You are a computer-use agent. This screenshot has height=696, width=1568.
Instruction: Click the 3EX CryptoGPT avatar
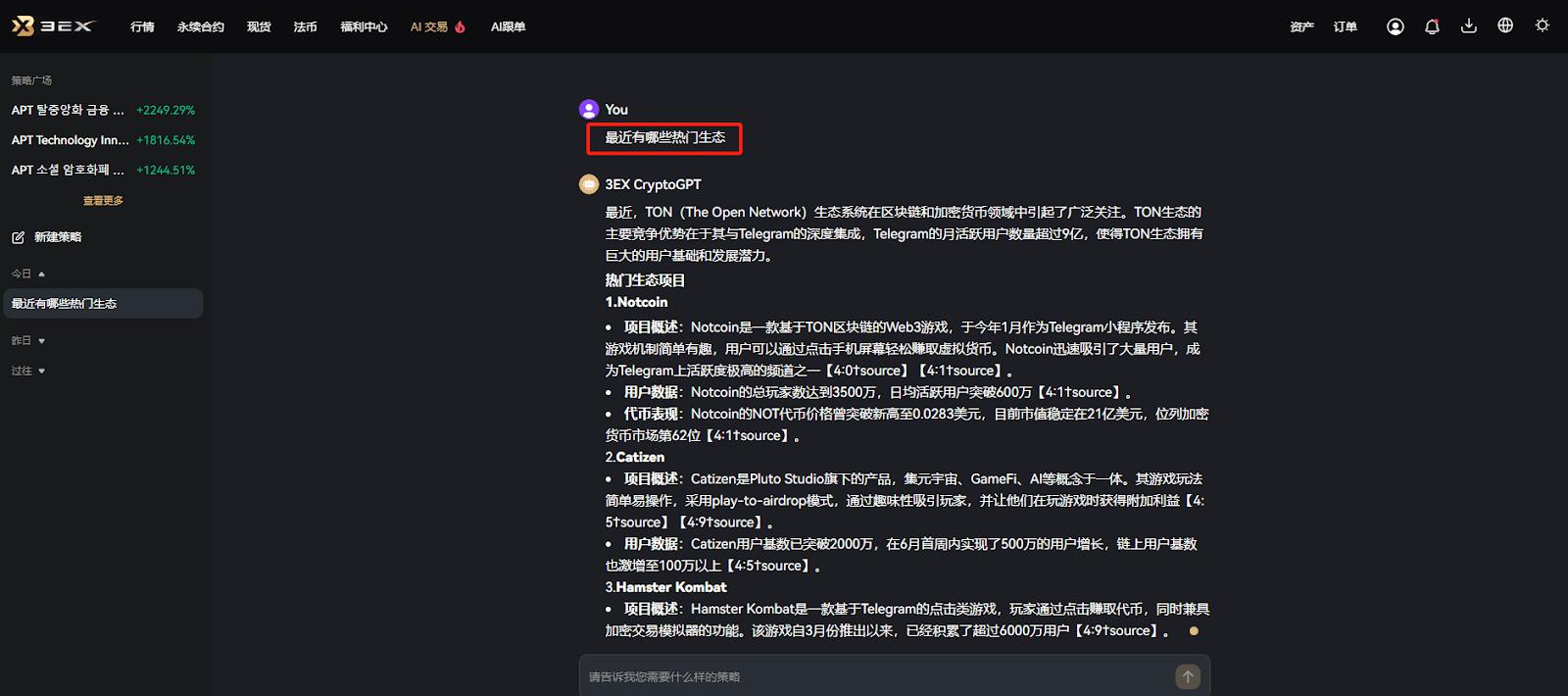(x=589, y=184)
